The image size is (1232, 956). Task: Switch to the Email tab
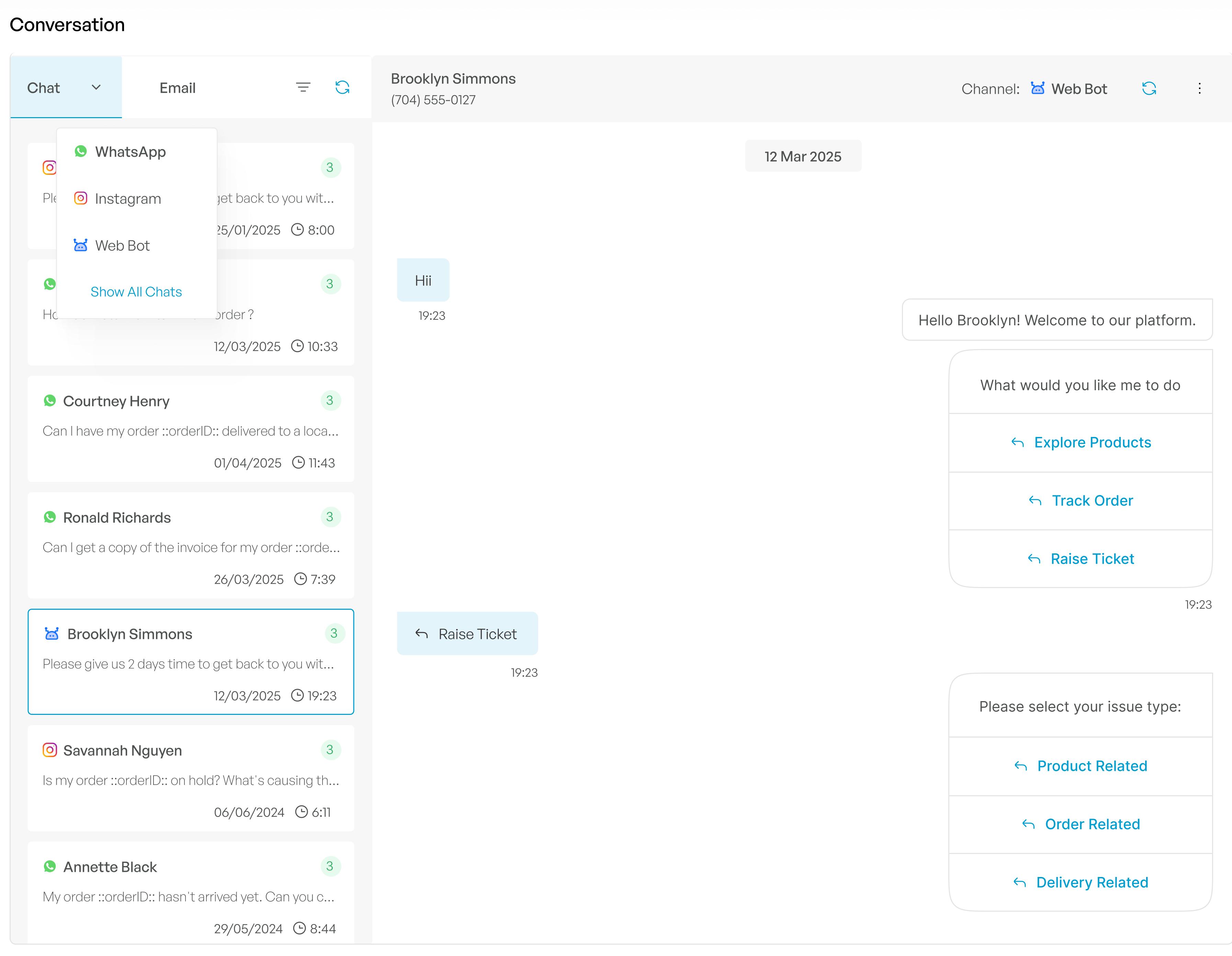(177, 88)
